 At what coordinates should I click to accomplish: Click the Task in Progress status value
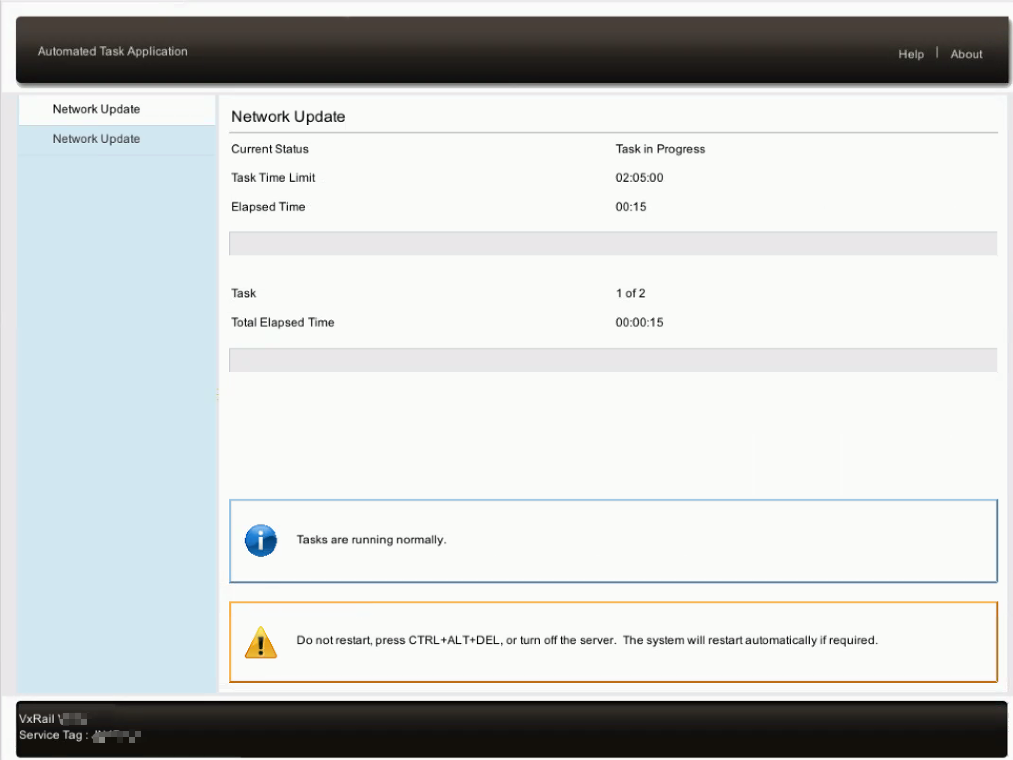point(660,149)
